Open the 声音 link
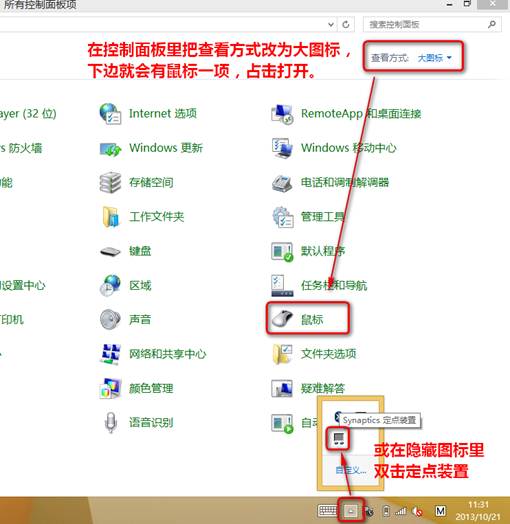Viewport: 510px width, 524px height. point(140,320)
